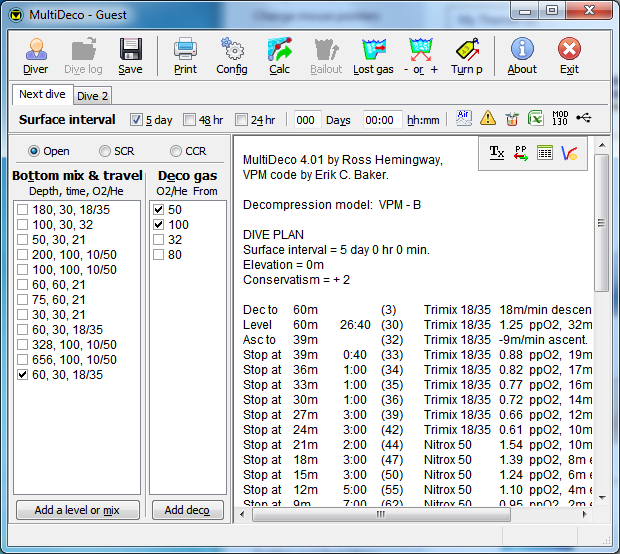Check the 328, 100, 10/50 bottom mix
Image resolution: width=620 pixels, height=554 pixels.
point(23,345)
